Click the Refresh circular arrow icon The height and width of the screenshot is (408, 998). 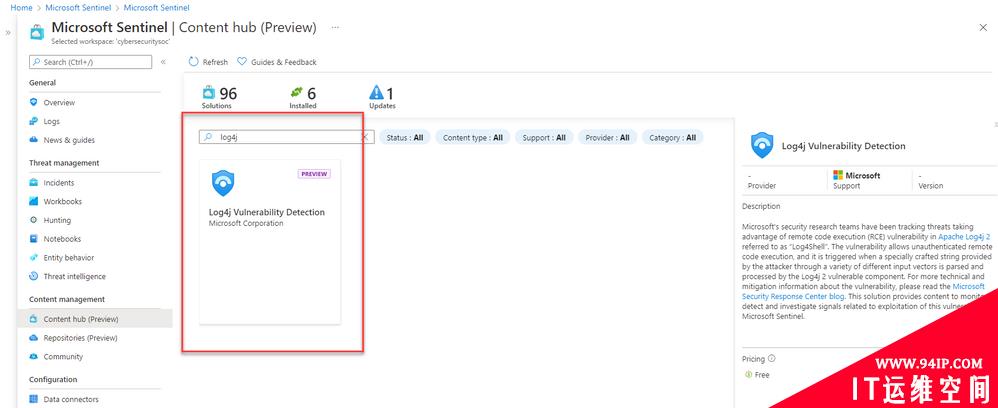193,62
